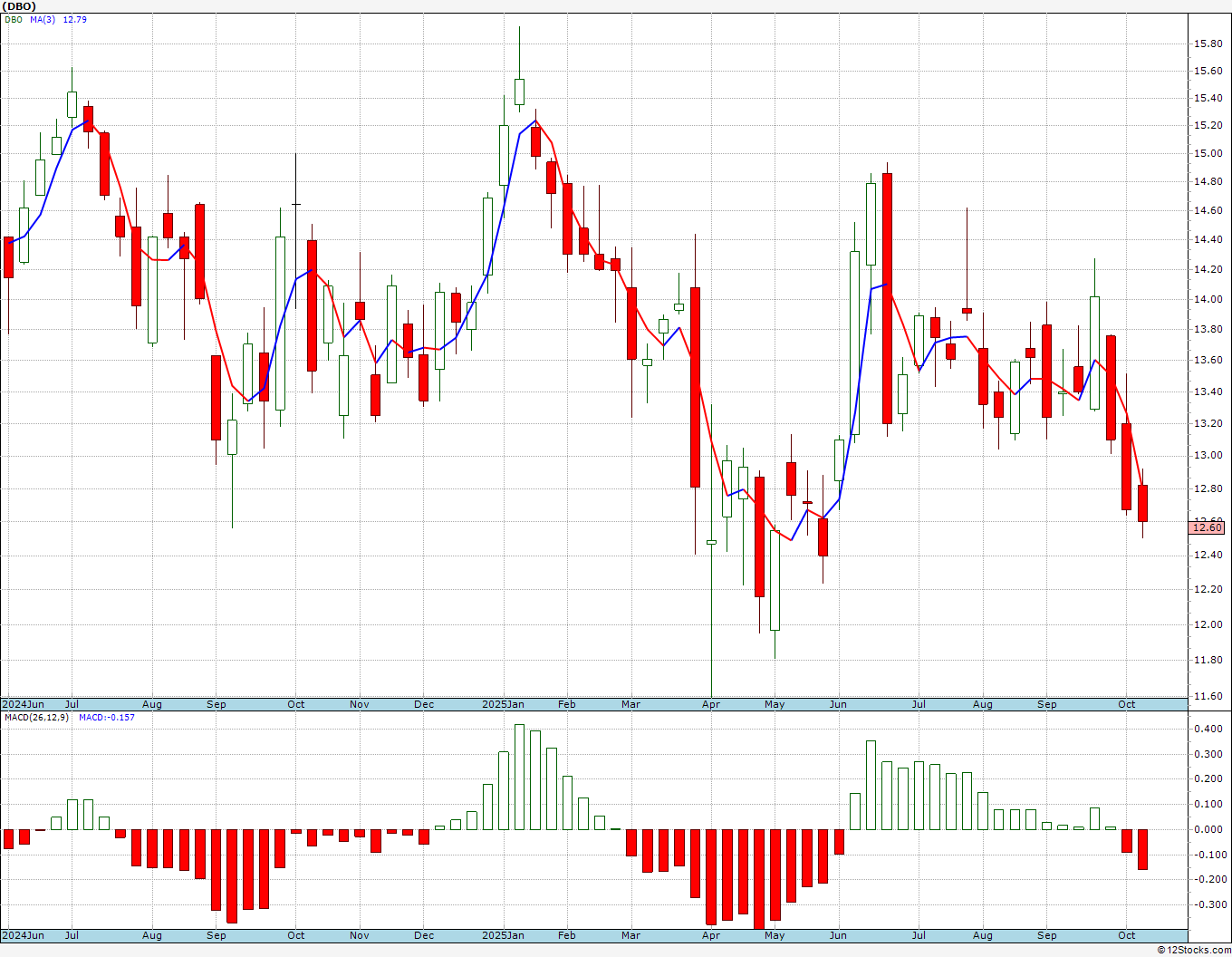Select the green DBO legend label
Image resolution: width=1232 pixels, height=957 pixels.
tap(14, 19)
